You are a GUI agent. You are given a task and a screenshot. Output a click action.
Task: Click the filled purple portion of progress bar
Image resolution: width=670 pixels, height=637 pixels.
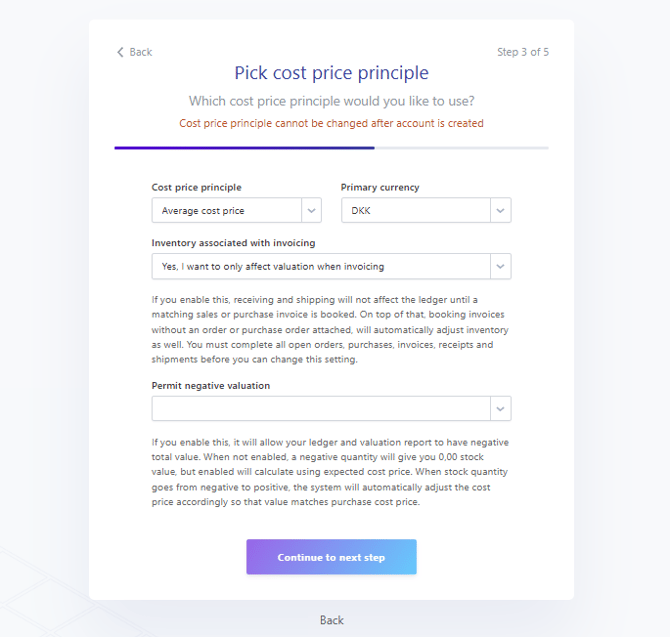244,148
